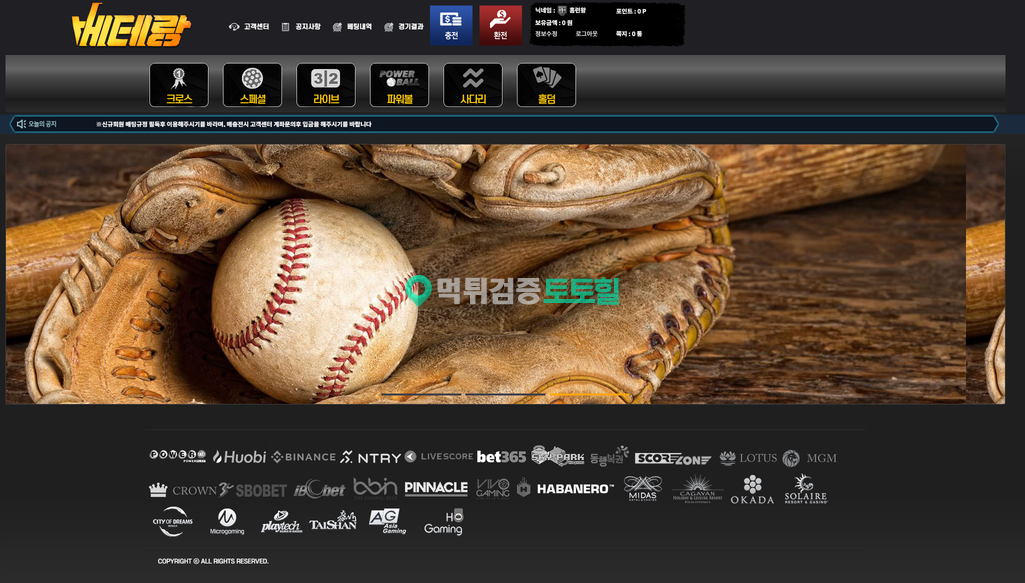
Task: Click the 정보수정 edit info link
Action: [x=547, y=34]
